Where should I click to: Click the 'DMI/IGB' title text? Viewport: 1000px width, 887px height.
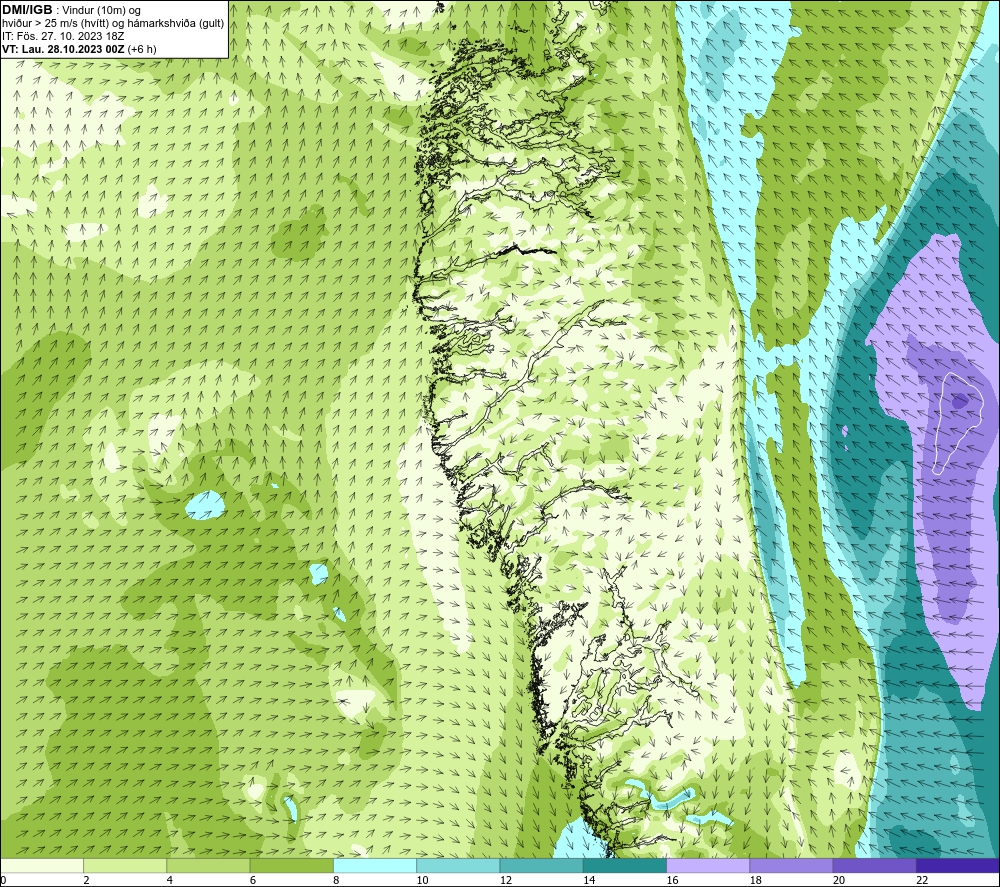coord(27,10)
